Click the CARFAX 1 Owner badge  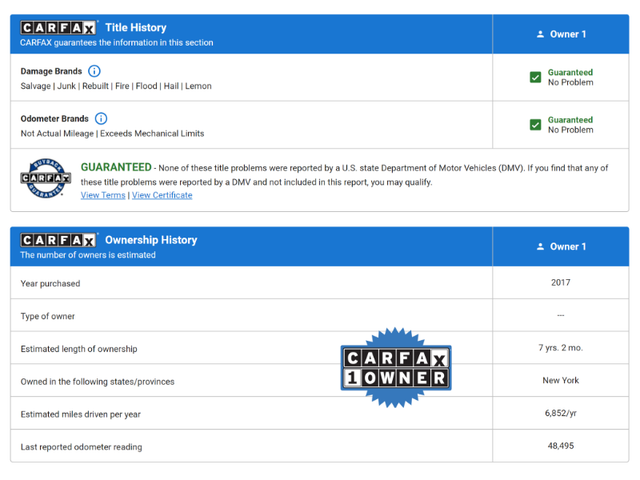tap(396, 367)
